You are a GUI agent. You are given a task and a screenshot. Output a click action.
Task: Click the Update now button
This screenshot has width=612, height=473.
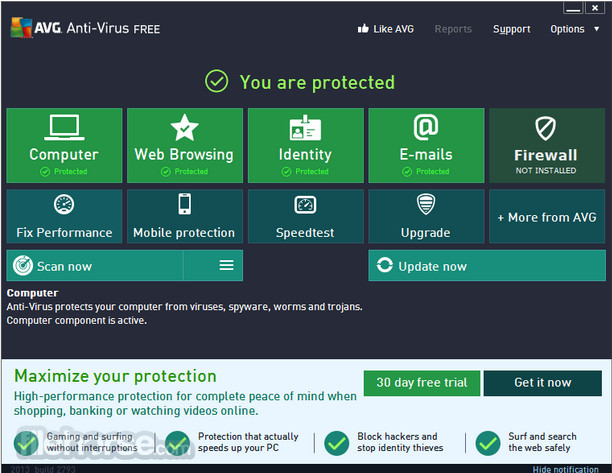point(487,265)
